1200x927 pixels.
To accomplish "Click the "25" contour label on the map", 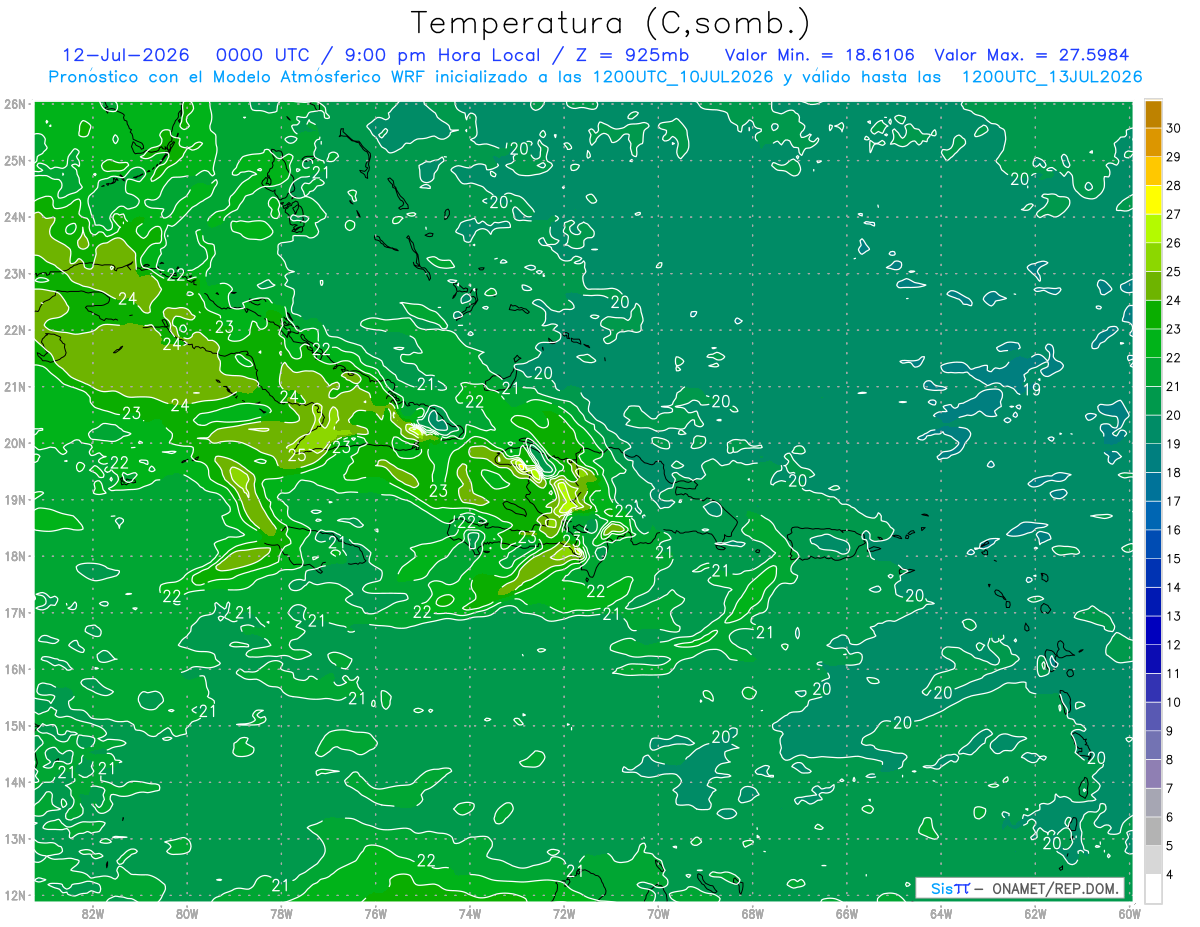I will [297, 456].
